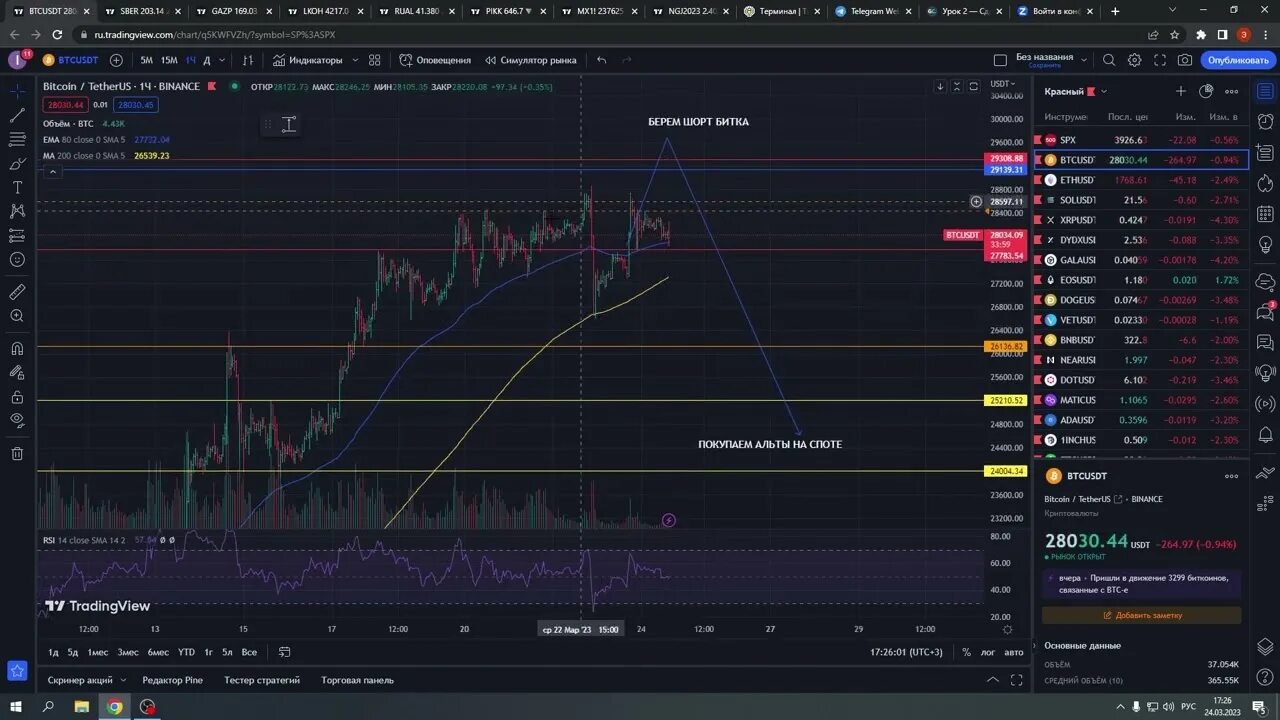Open the chart type candlestick selector

(x=248, y=60)
